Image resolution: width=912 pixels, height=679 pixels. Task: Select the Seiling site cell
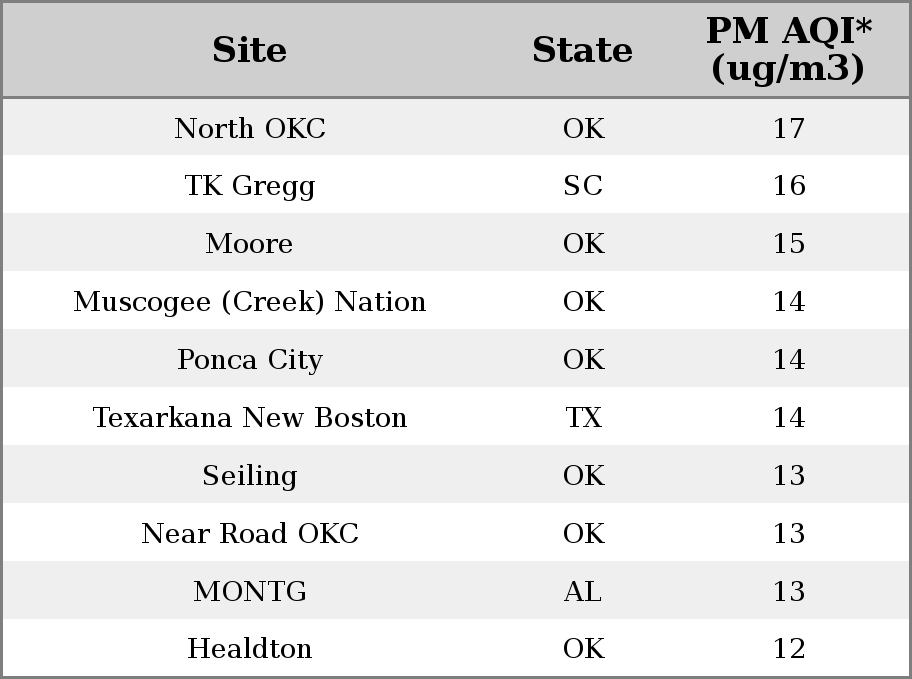pos(250,475)
